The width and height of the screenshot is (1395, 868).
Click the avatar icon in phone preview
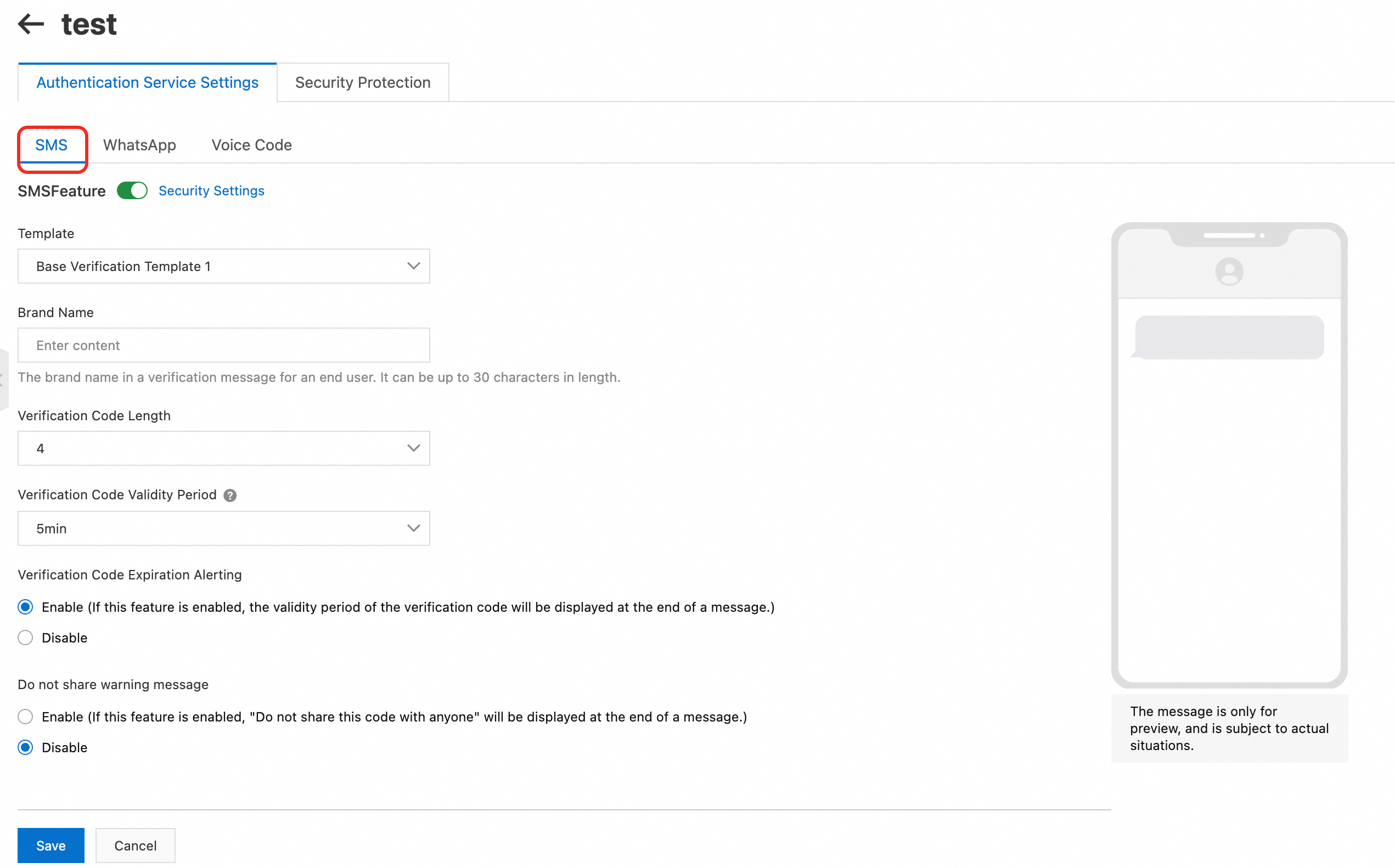coord(1229,272)
